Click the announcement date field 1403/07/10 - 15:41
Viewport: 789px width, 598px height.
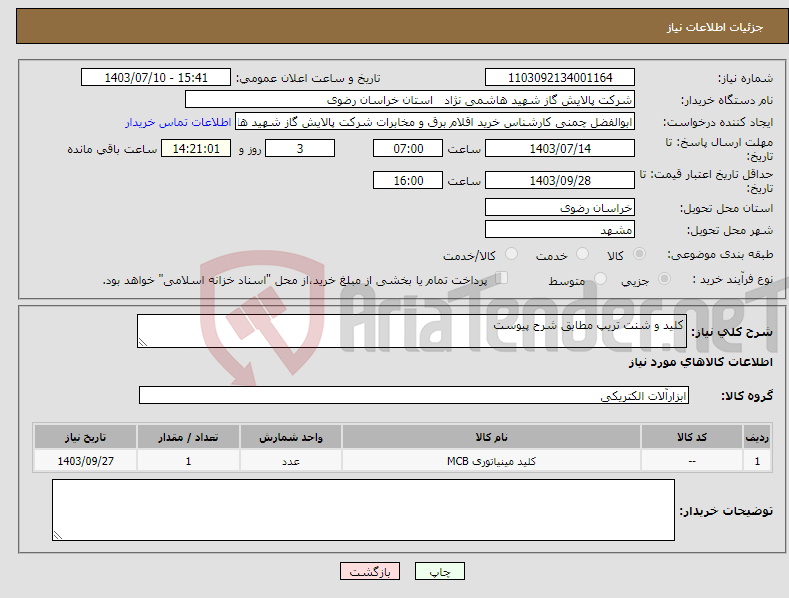click(x=156, y=78)
